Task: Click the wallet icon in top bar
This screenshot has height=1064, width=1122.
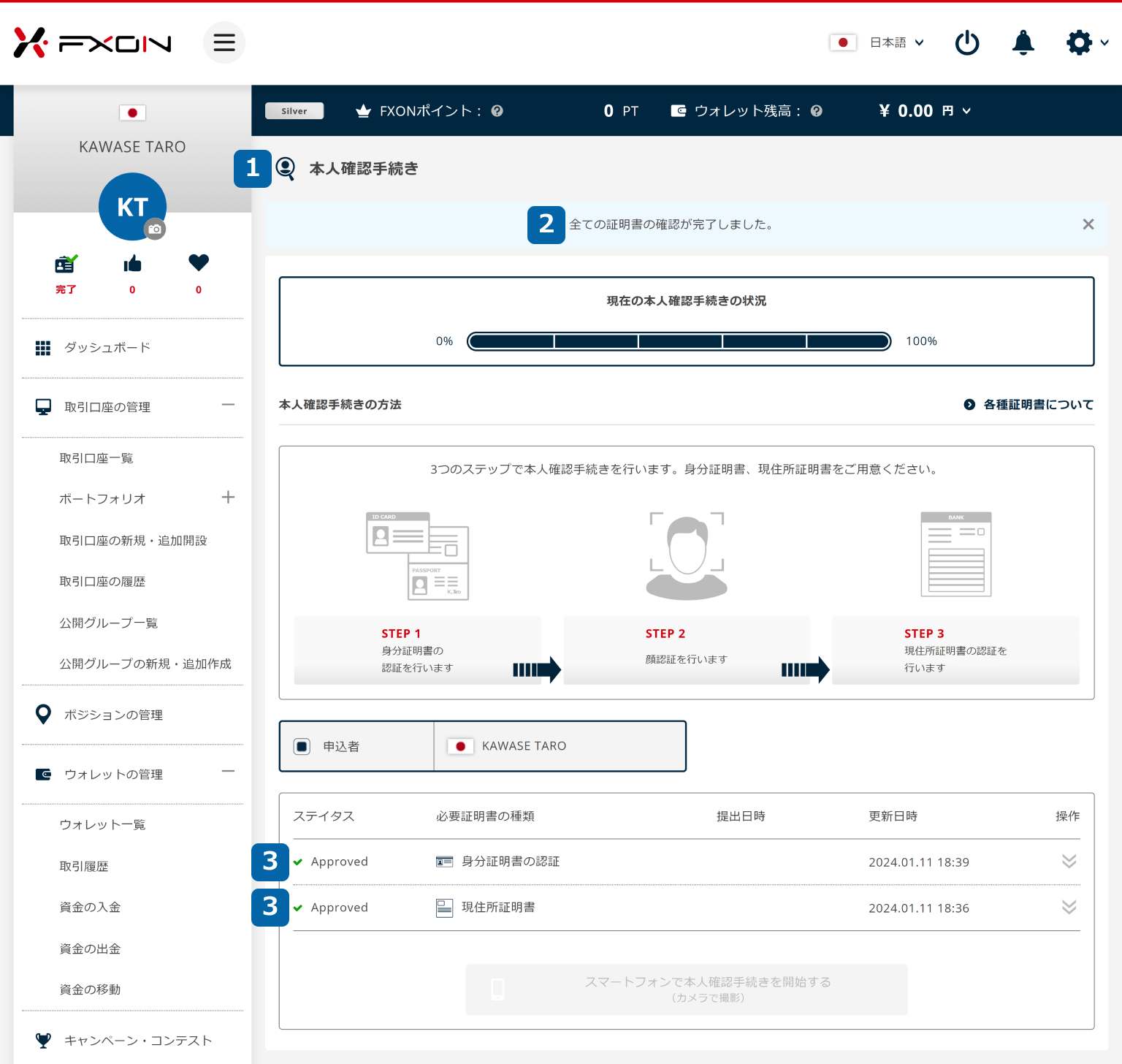Action: tap(679, 111)
